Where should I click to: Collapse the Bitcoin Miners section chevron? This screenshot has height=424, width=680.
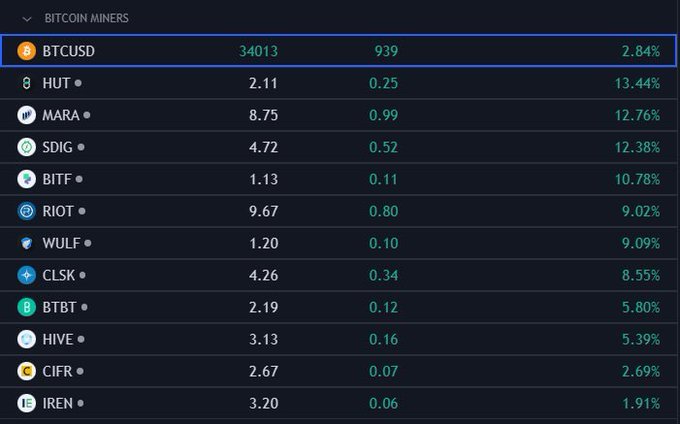27,18
